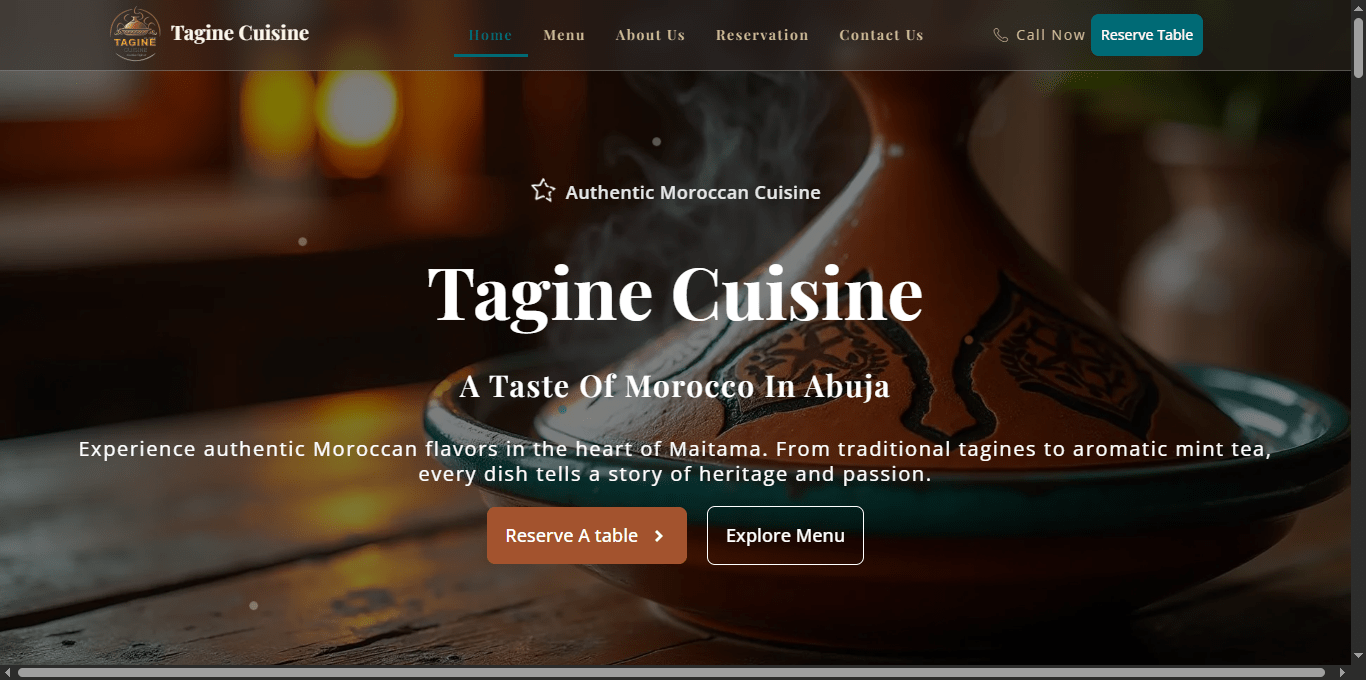1366x680 pixels.
Task: Click the Tagine restaurant logo icon
Action: tap(135, 33)
